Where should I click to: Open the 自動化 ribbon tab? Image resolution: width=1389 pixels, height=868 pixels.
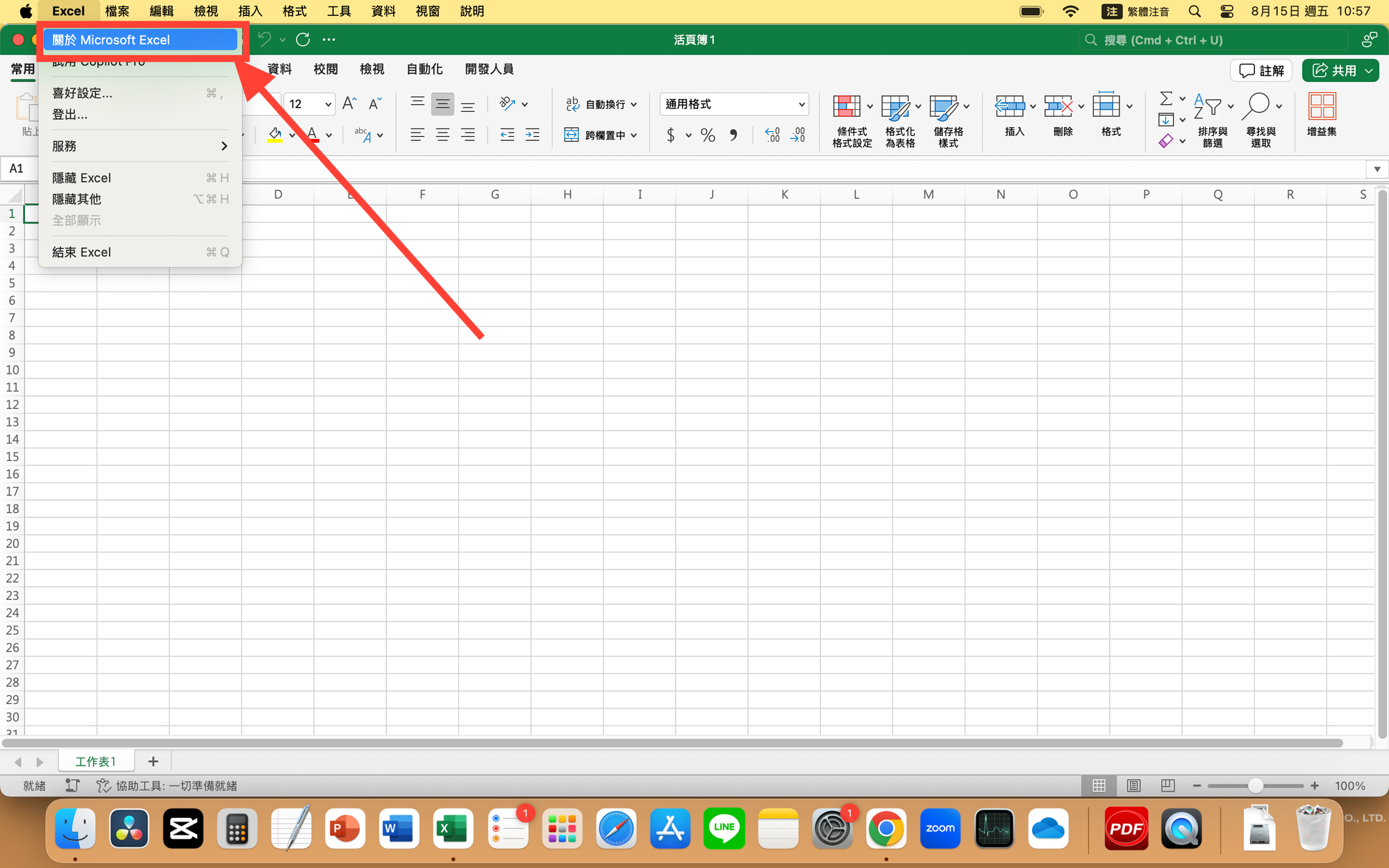pos(424,69)
